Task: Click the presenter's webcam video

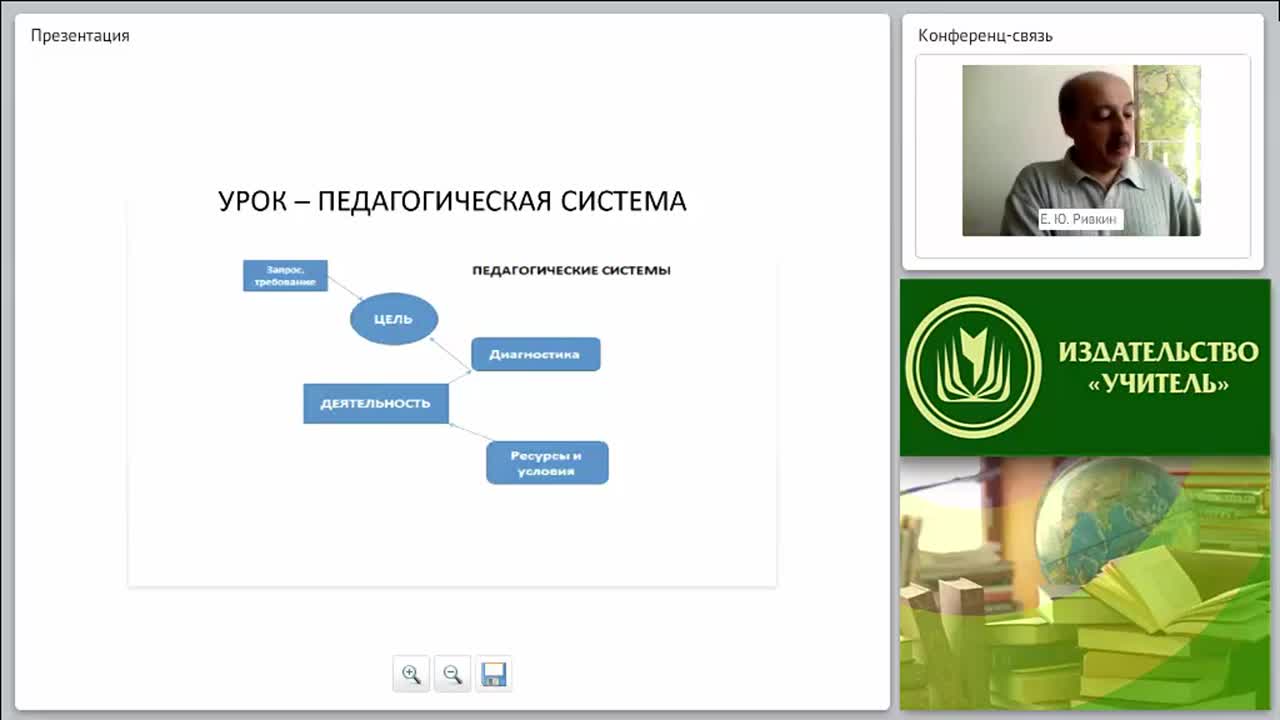Action: coord(1081,151)
